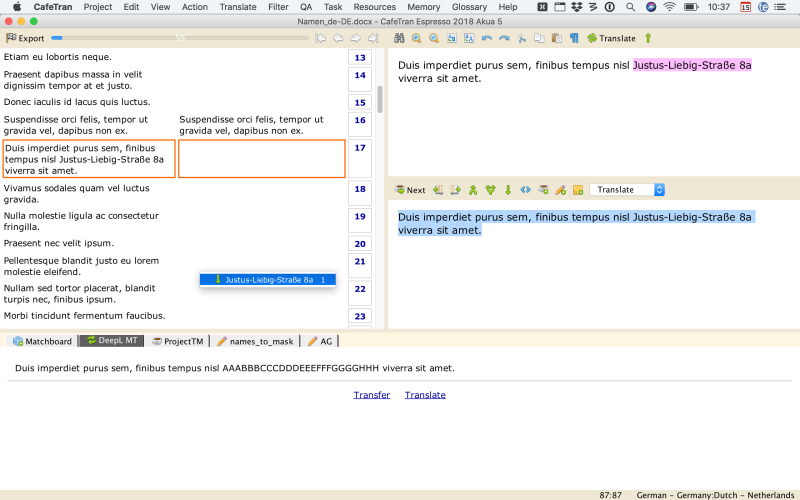Click the green split segment icon

click(x=490, y=190)
